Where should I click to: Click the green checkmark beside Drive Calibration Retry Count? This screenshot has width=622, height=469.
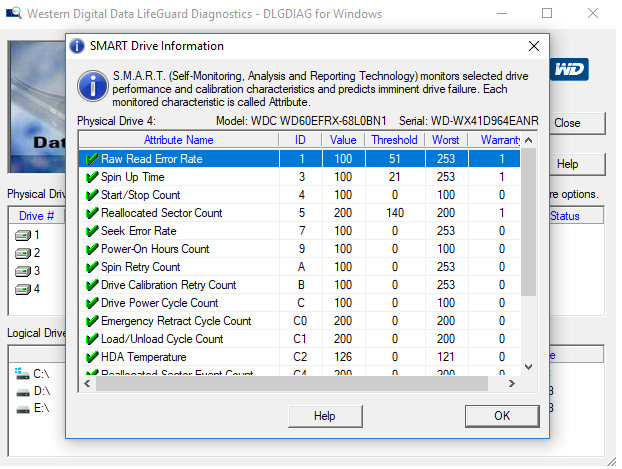[92, 285]
